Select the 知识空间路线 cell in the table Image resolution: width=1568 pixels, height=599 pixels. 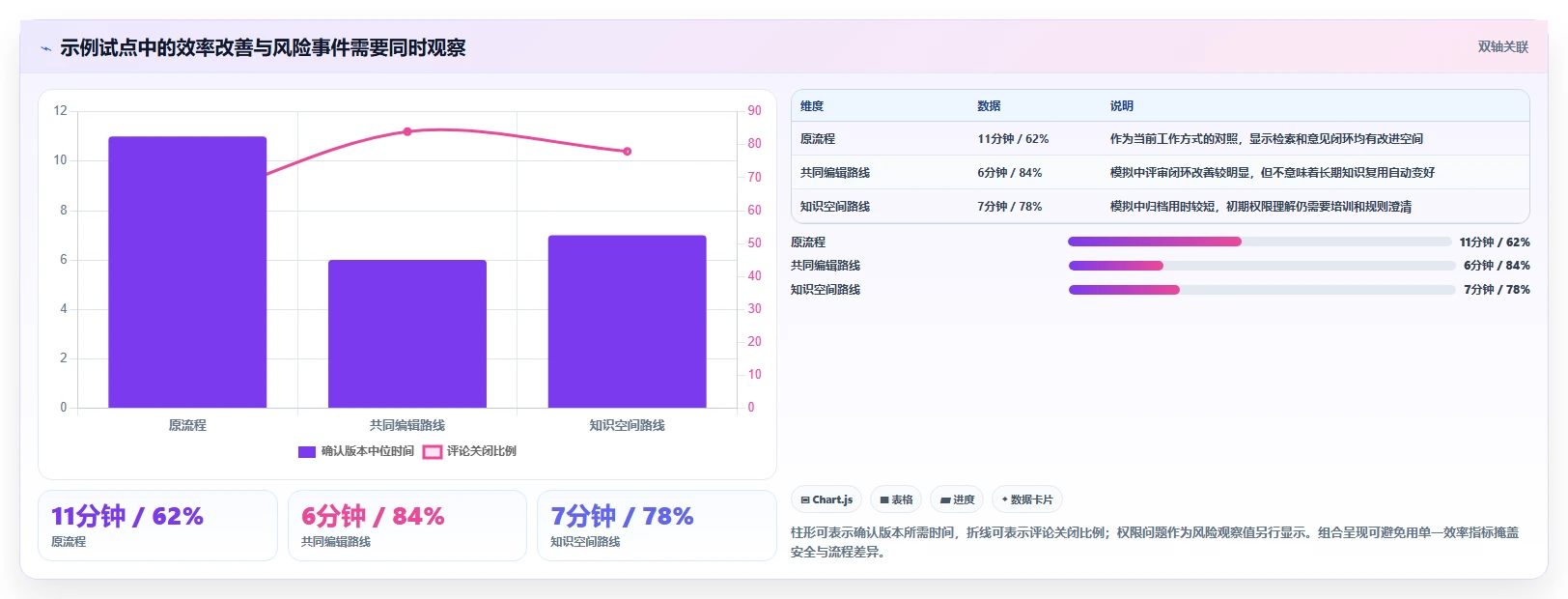tap(835, 207)
